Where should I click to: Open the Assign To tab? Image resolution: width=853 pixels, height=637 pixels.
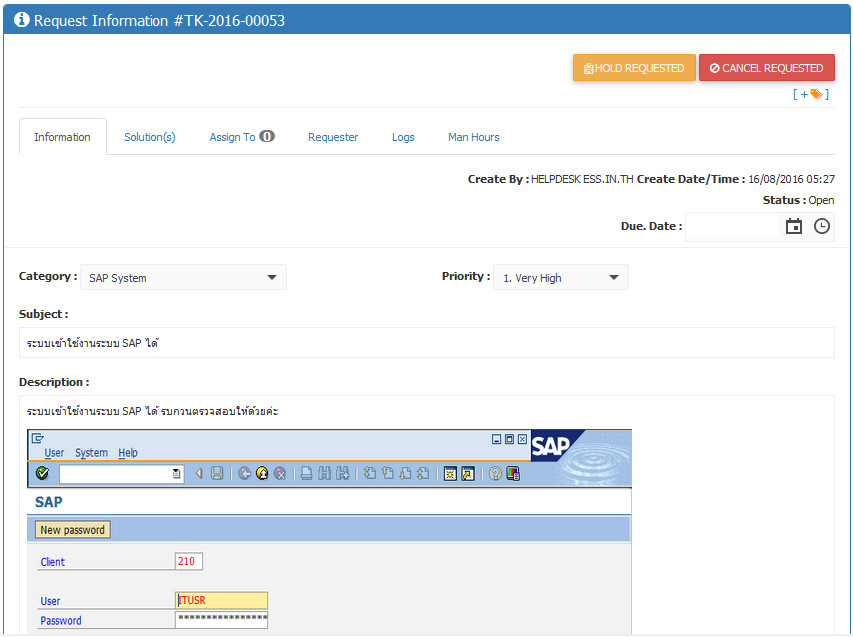pyautogui.click(x=242, y=137)
